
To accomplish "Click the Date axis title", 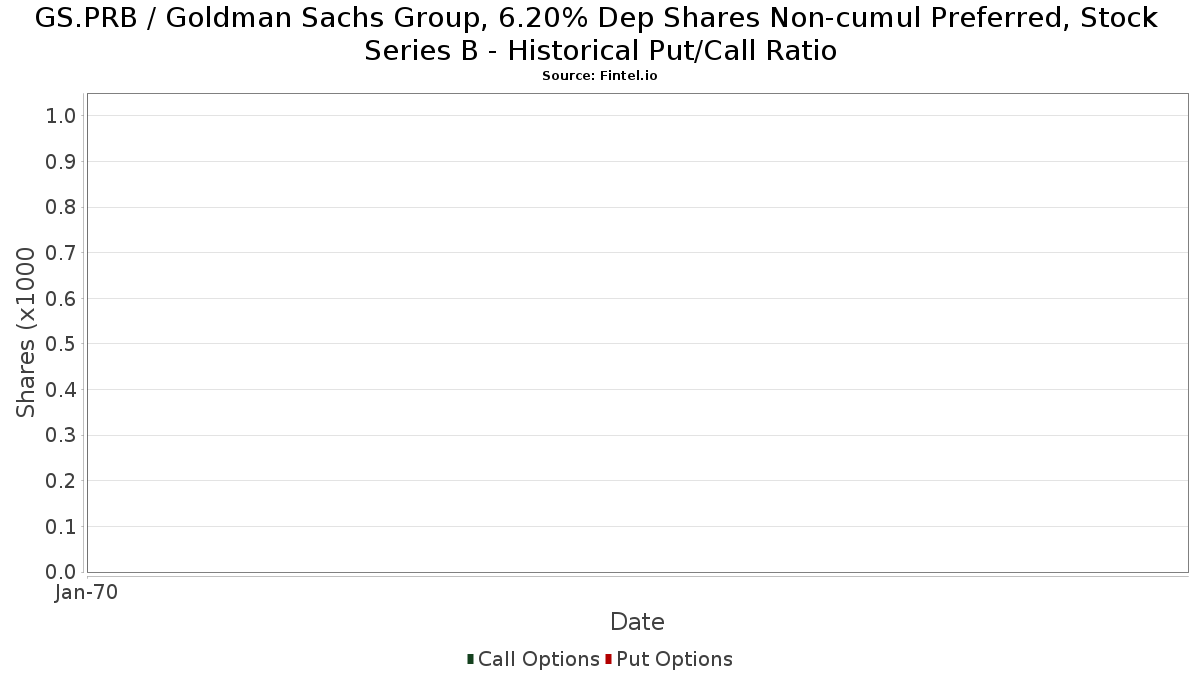I will [637, 622].
